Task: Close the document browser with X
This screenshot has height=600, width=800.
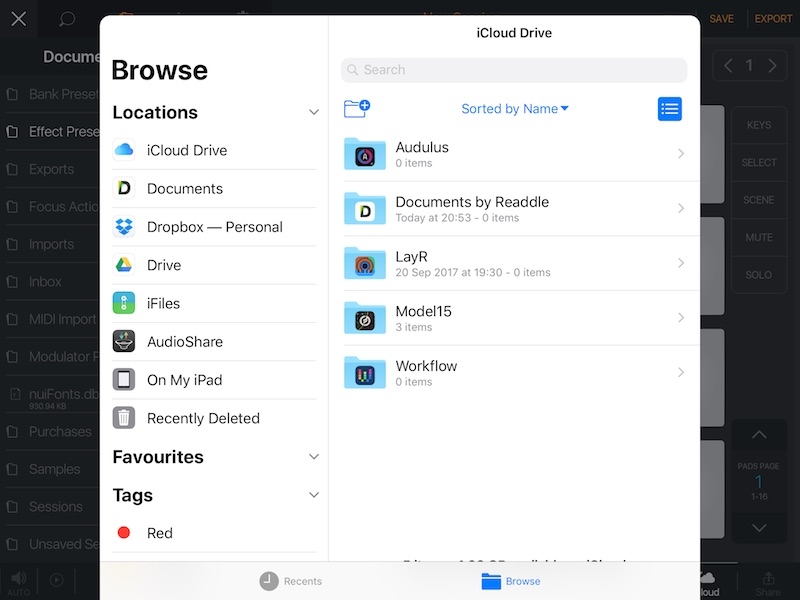Action: [18, 19]
